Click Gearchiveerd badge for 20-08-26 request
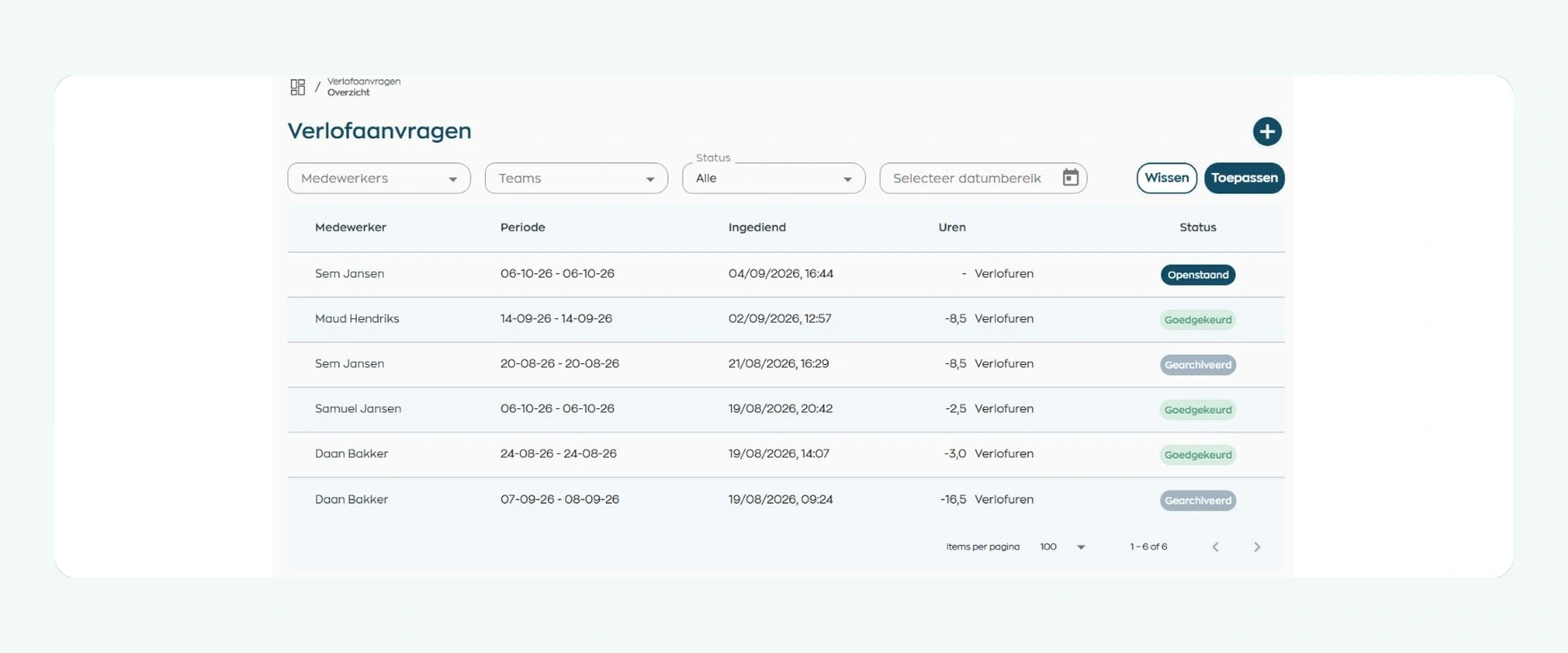 tap(1197, 365)
